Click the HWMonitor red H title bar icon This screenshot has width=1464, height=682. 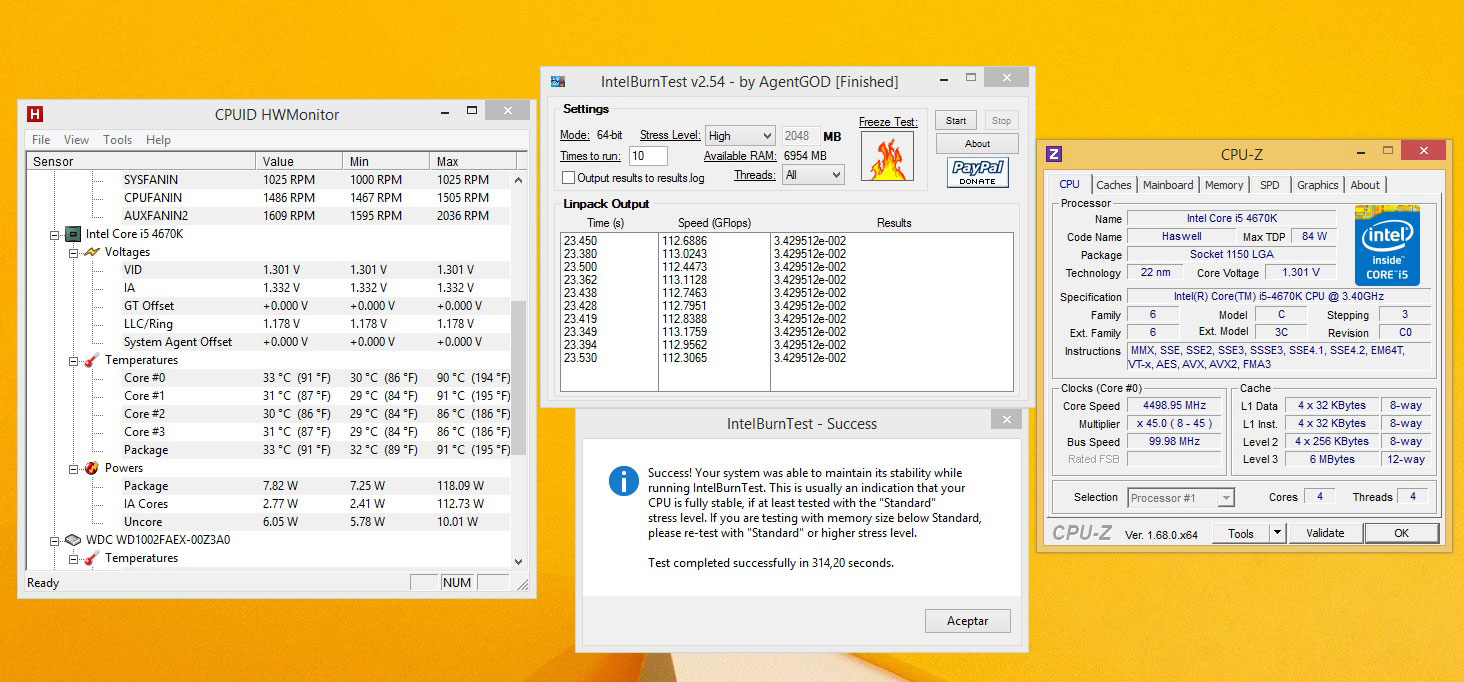coord(36,114)
